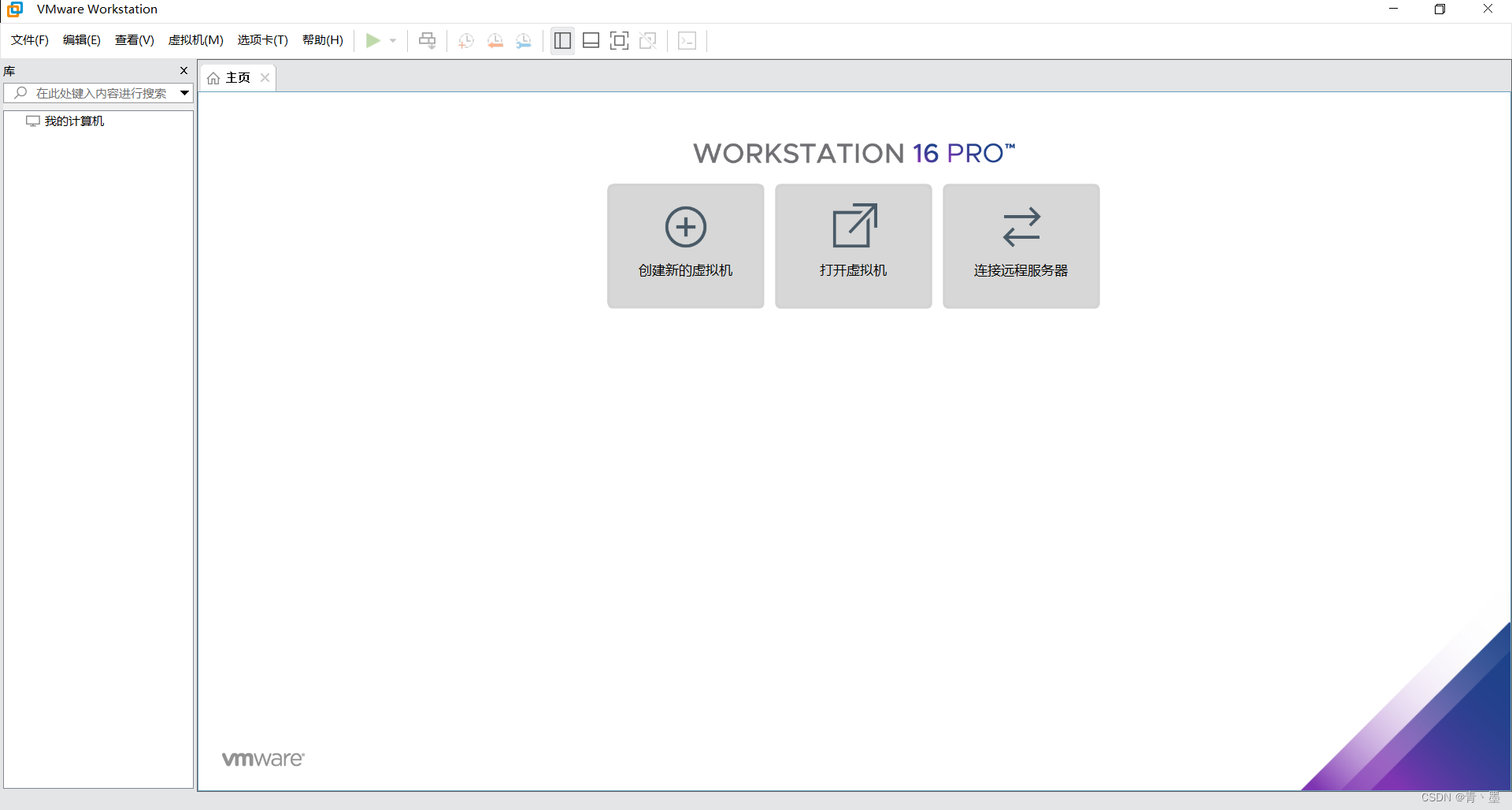Revert the virtual machine to its snapshot
Image resolution: width=1512 pixels, height=810 pixels.
click(x=495, y=40)
